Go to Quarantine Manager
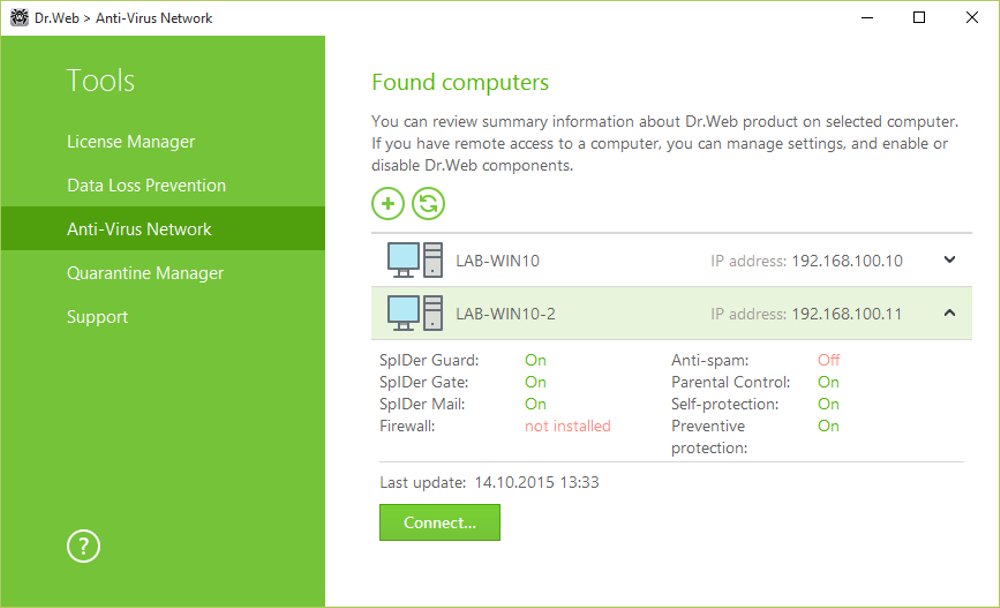The height and width of the screenshot is (608, 1000). click(x=145, y=273)
